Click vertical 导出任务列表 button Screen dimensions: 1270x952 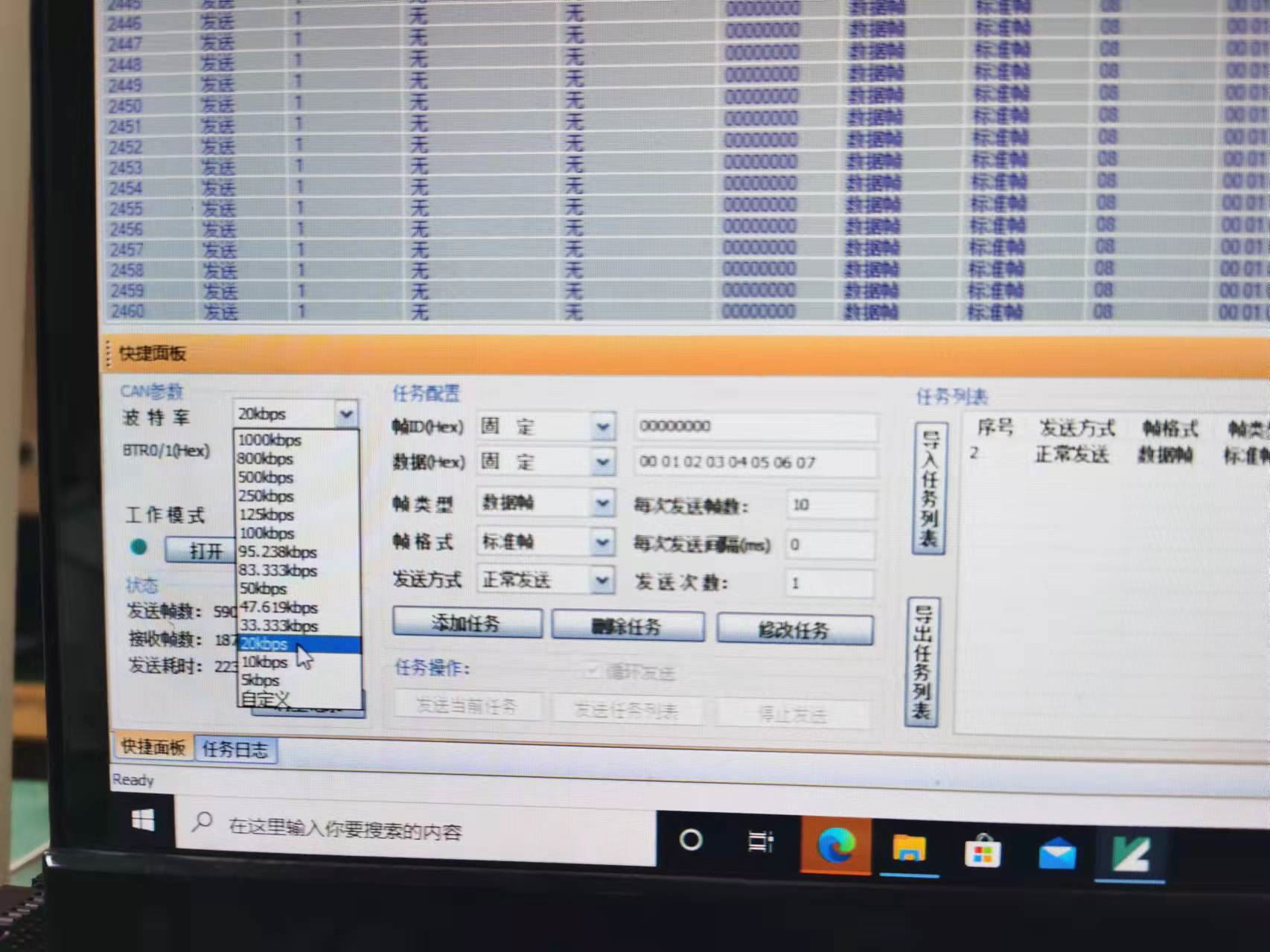point(922,662)
